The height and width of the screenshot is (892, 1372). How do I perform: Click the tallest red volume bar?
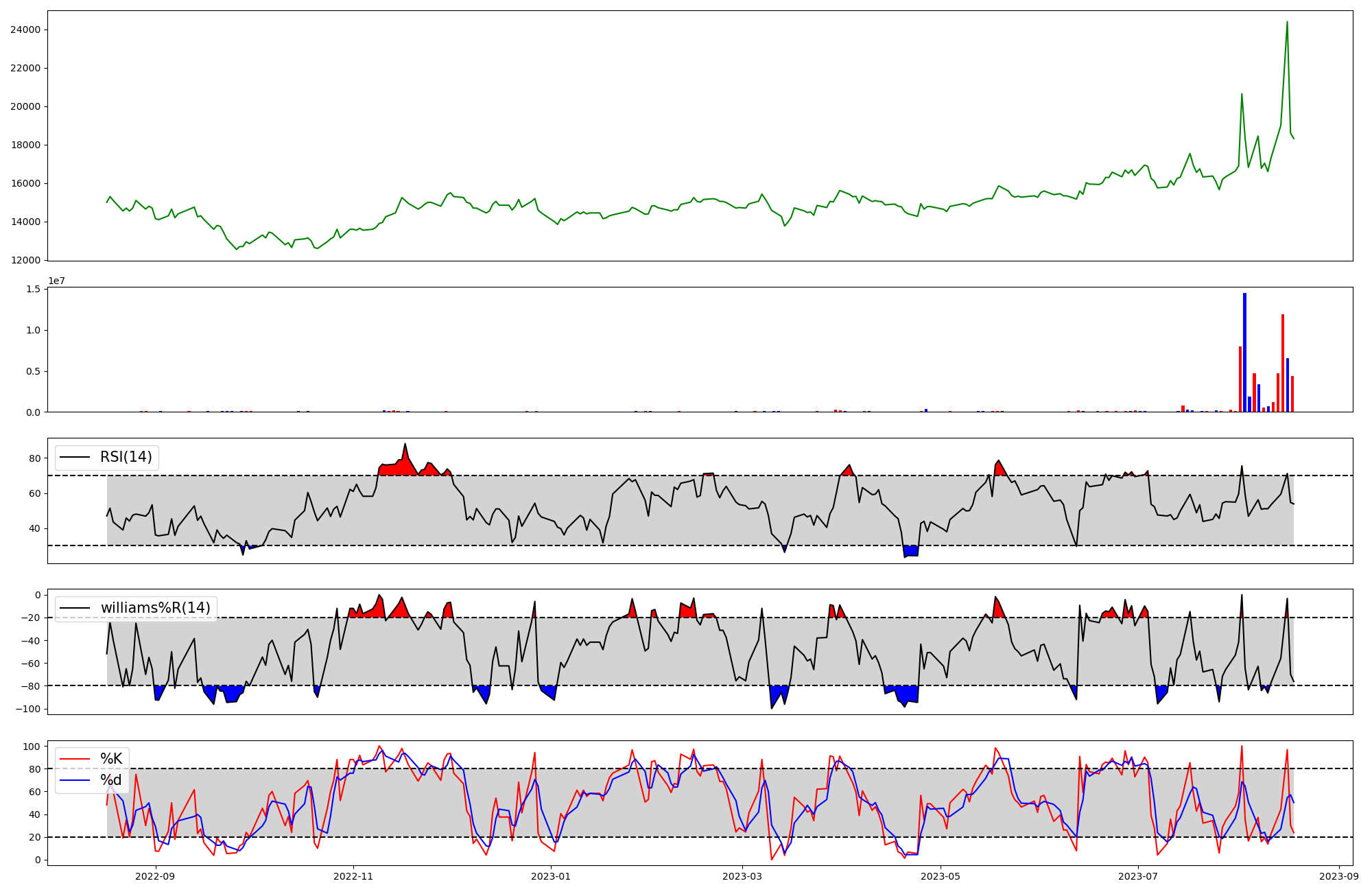tap(1282, 364)
